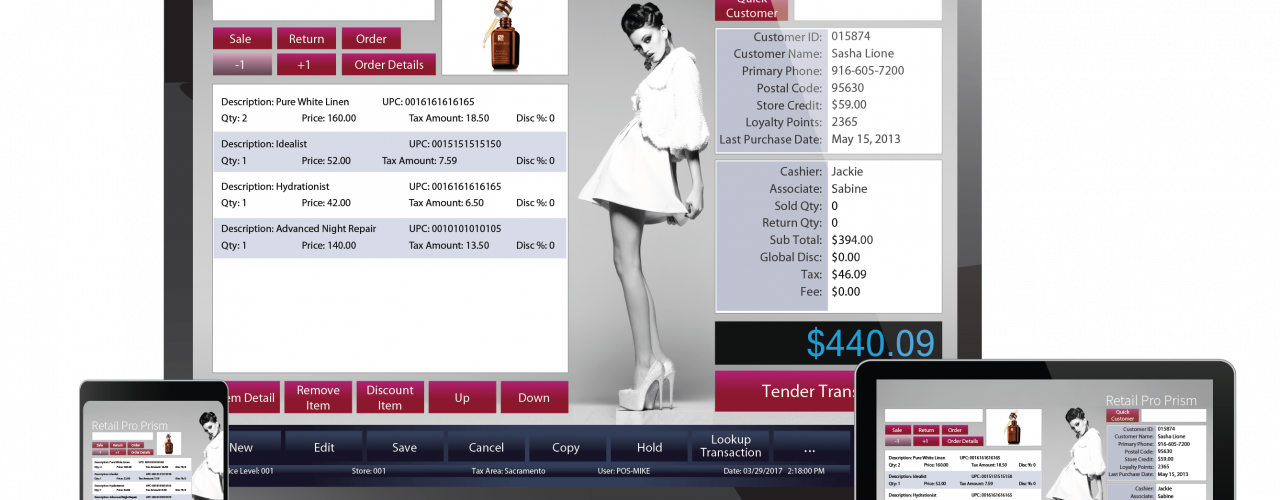This screenshot has height=500, width=1280.
Task: Select the Hydrationist item row
Action: (390, 194)
